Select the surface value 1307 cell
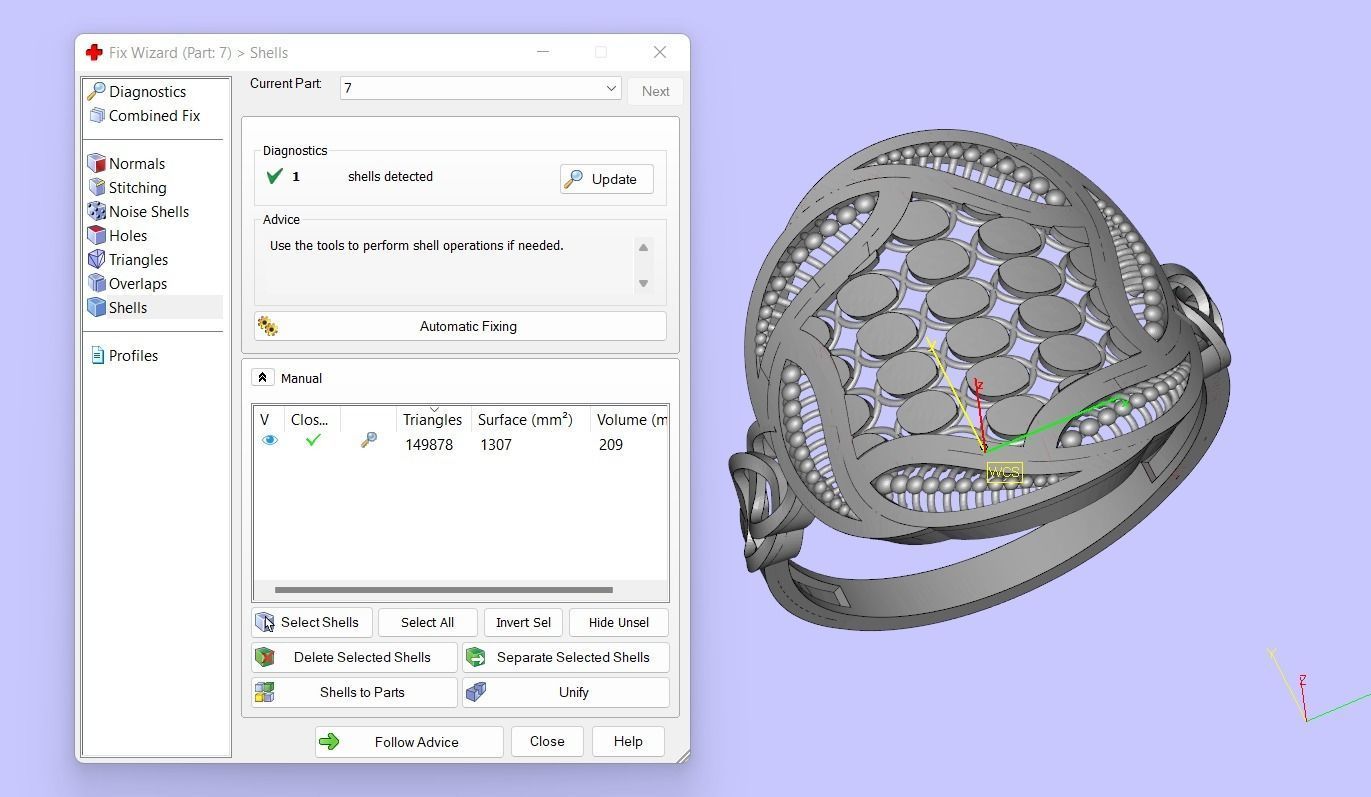1371x797 pixels. tap(496, 445)
